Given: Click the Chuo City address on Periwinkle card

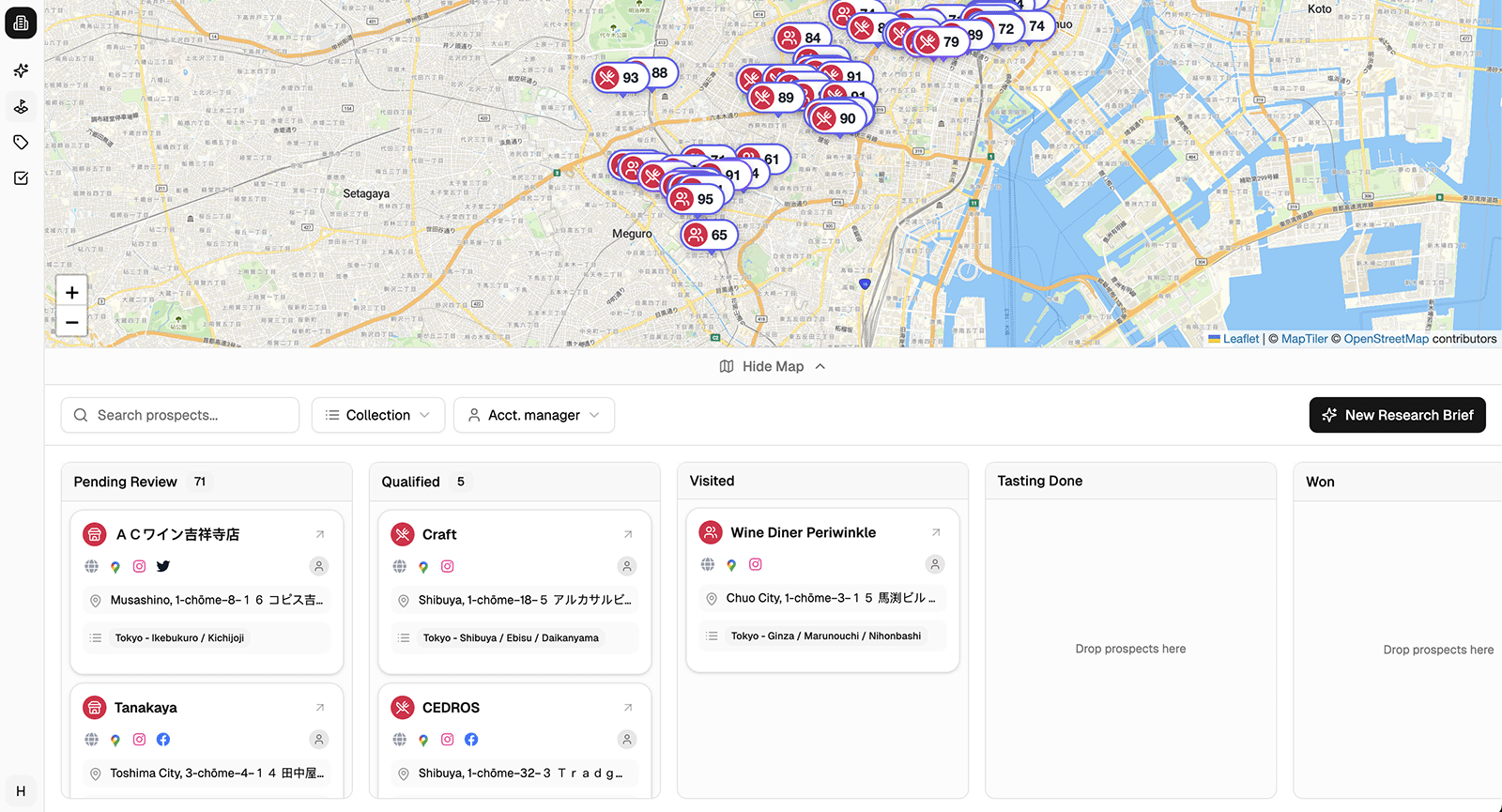Looking at the screenshot, I should tap(830, 598).
